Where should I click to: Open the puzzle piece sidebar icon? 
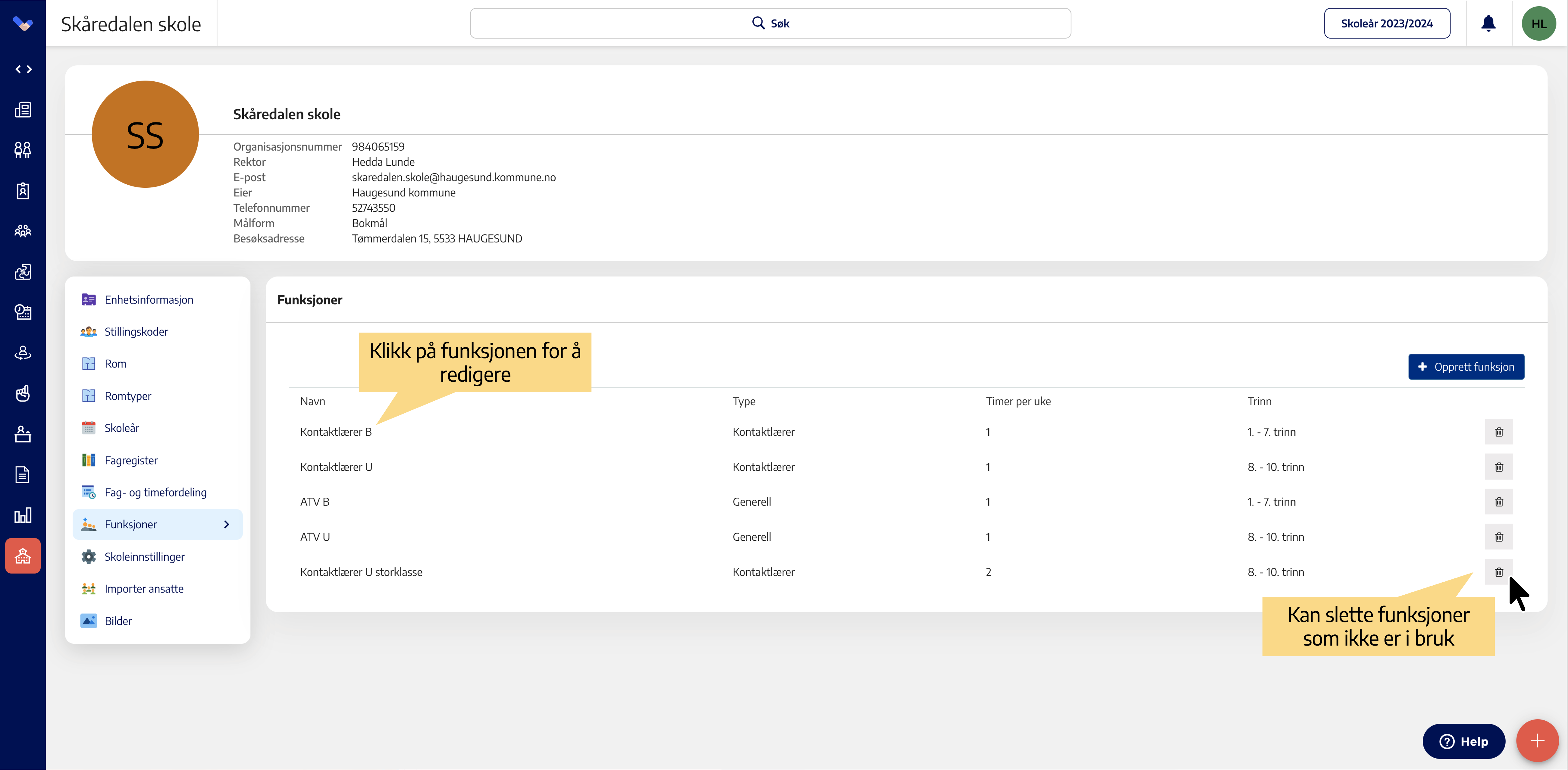(23, 271)
